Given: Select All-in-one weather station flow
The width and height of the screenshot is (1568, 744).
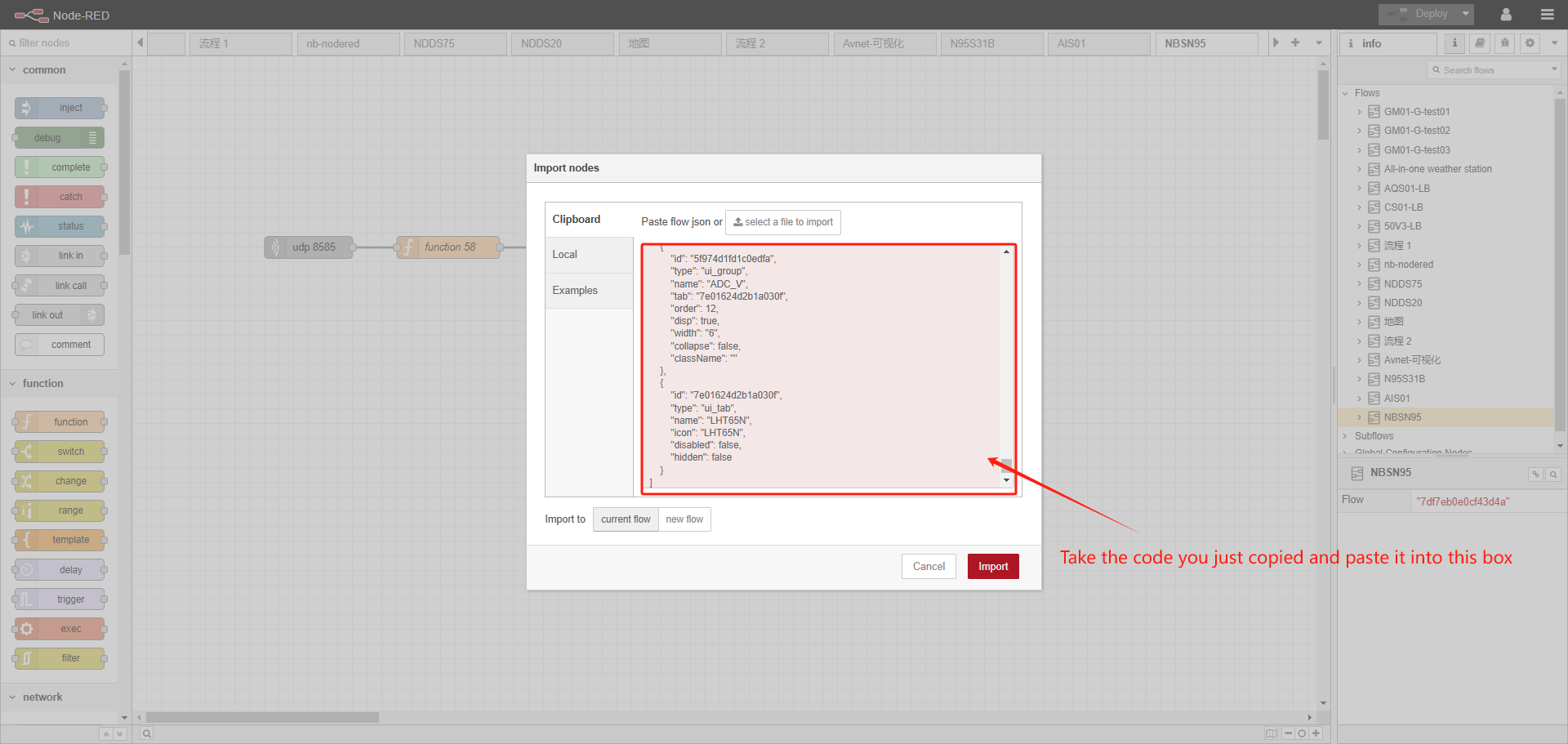Looking at the screenshot, I should (x=1437, y=169).
